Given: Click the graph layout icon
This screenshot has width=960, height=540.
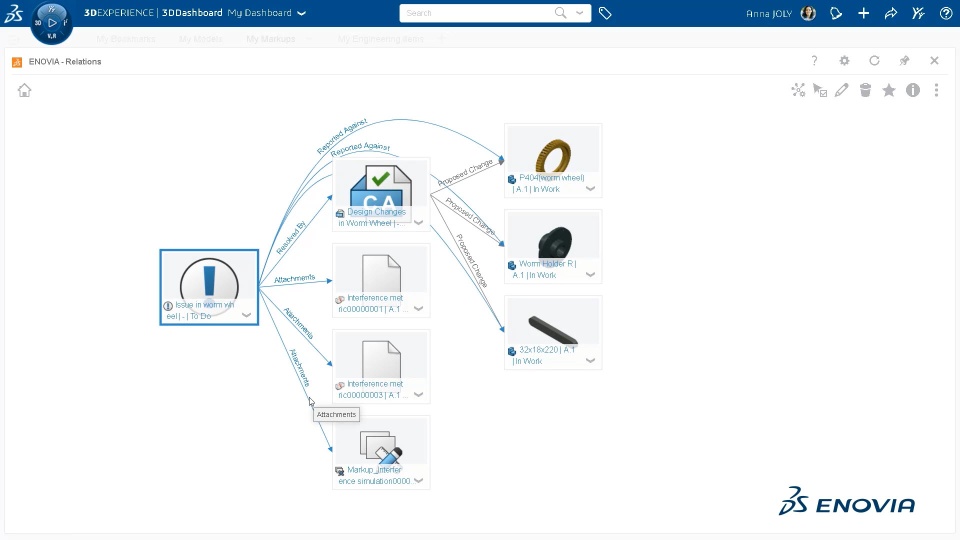Looking at the screenshot, I should (x=798, y=91).
